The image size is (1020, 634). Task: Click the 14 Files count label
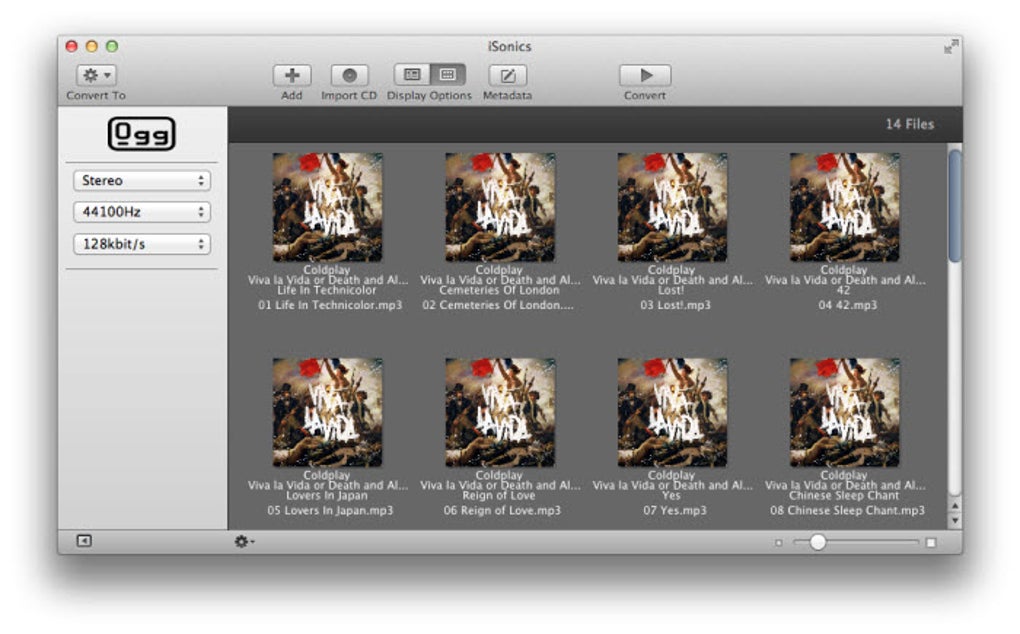coord(909,124)
